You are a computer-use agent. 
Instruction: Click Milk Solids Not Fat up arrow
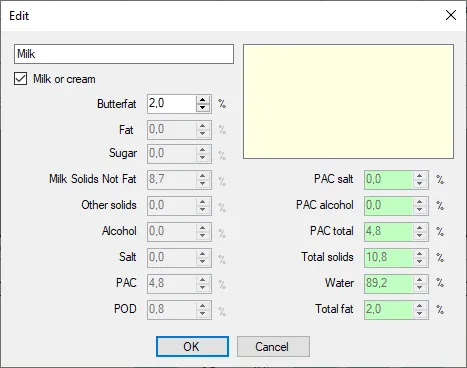click(x=203, y=176)
